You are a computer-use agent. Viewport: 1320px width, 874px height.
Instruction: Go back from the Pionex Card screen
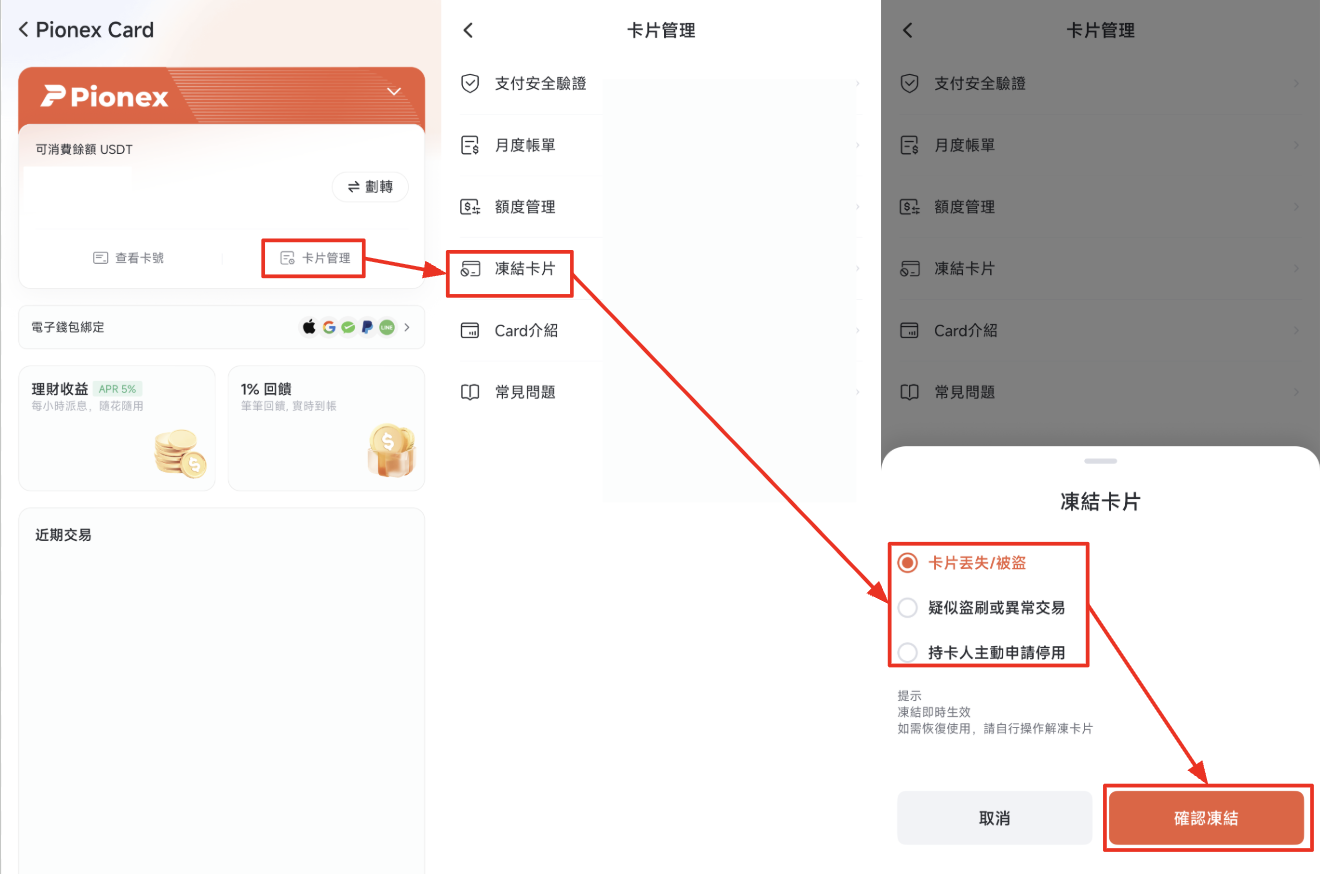click(24, 30)
